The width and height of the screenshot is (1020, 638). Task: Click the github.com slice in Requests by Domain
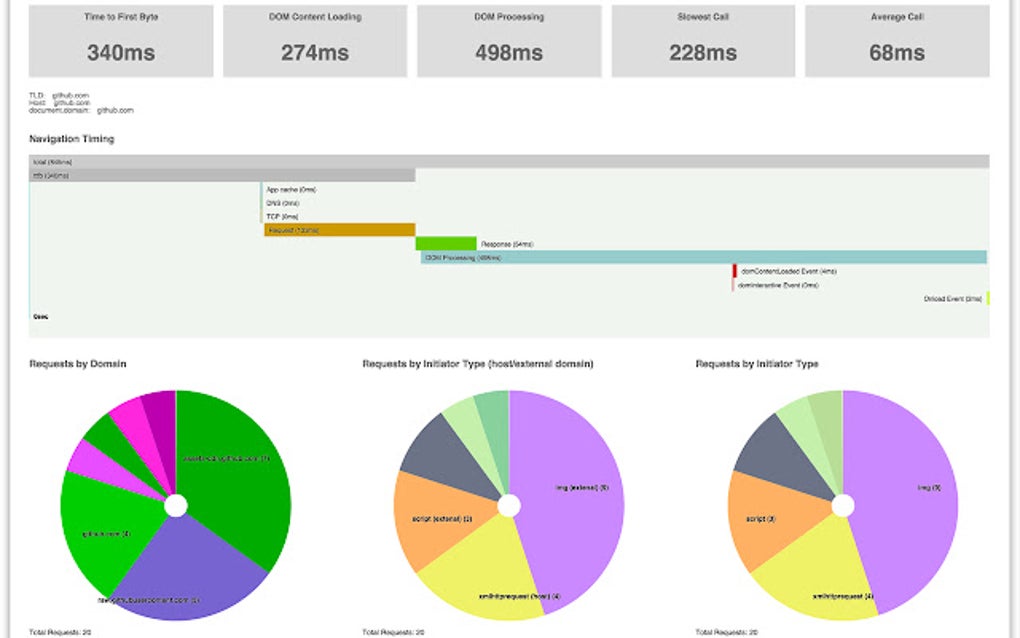[x=105, y=530]
